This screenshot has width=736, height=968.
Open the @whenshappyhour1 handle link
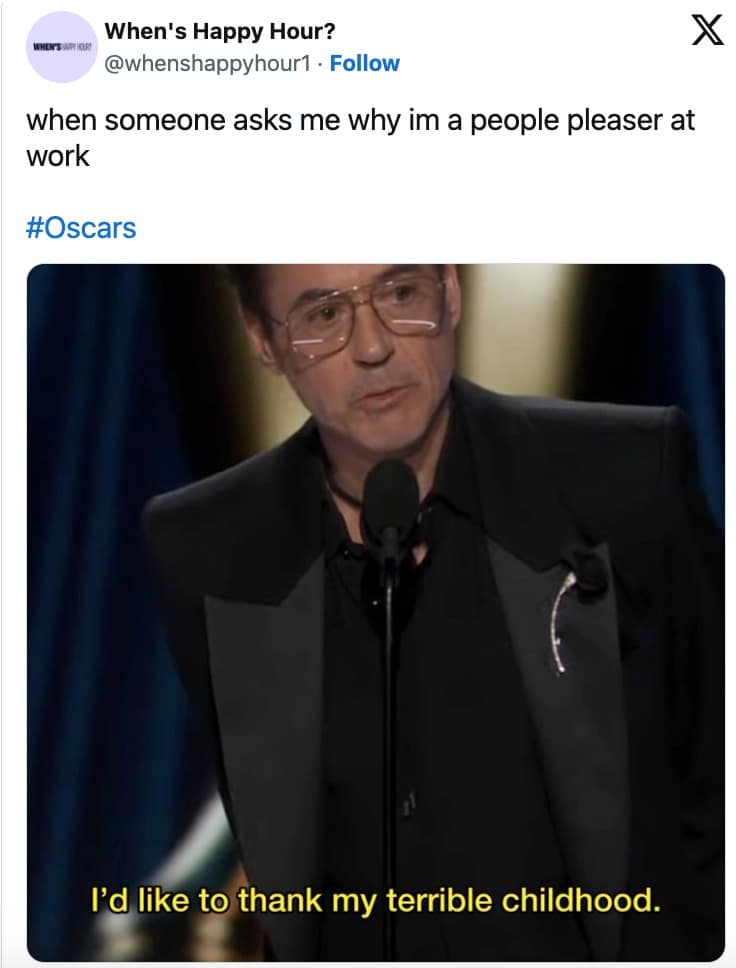click(210, 63)
